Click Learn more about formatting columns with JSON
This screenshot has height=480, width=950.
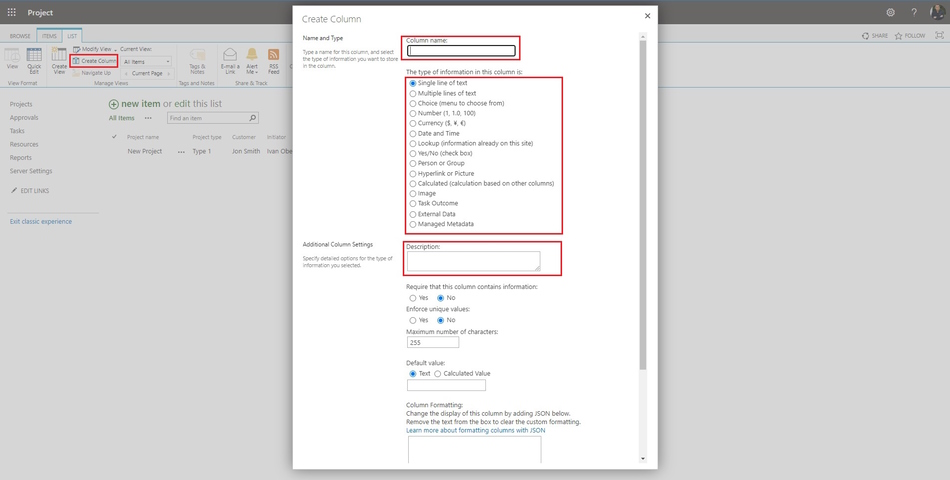click(x=476, y=430)
